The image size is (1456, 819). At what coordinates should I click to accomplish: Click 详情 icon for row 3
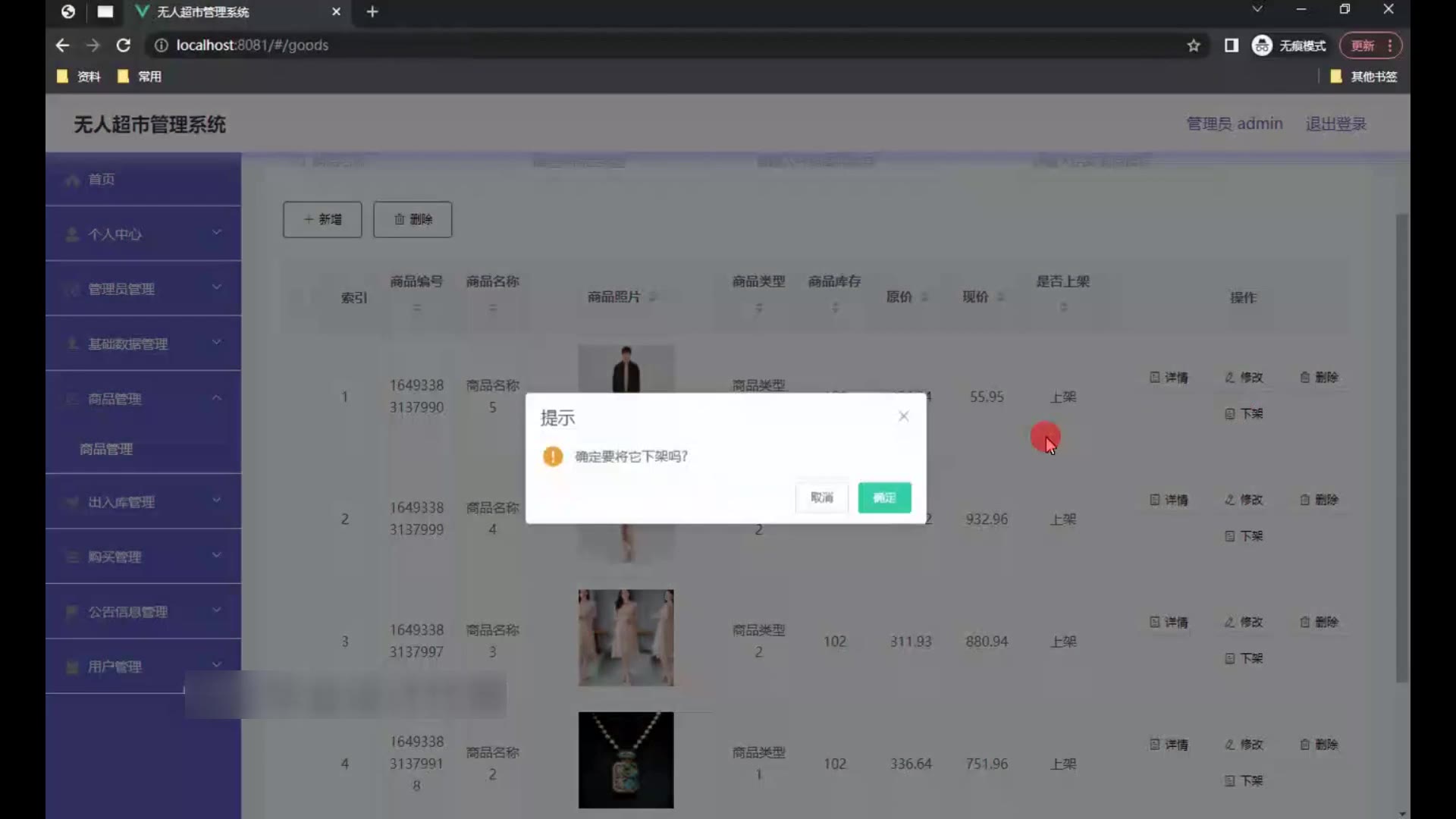click(x=1154, y=622)
